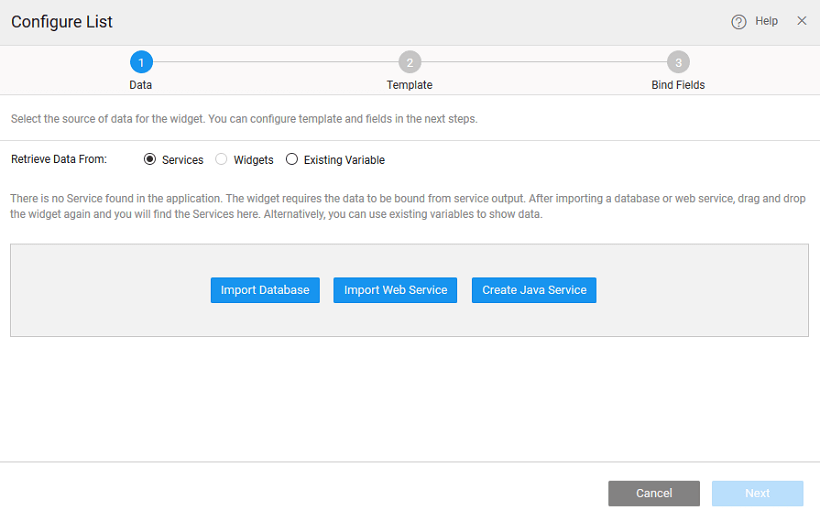Go to step 3 circle indicator

pyautogui.click(x=678, y=63)
